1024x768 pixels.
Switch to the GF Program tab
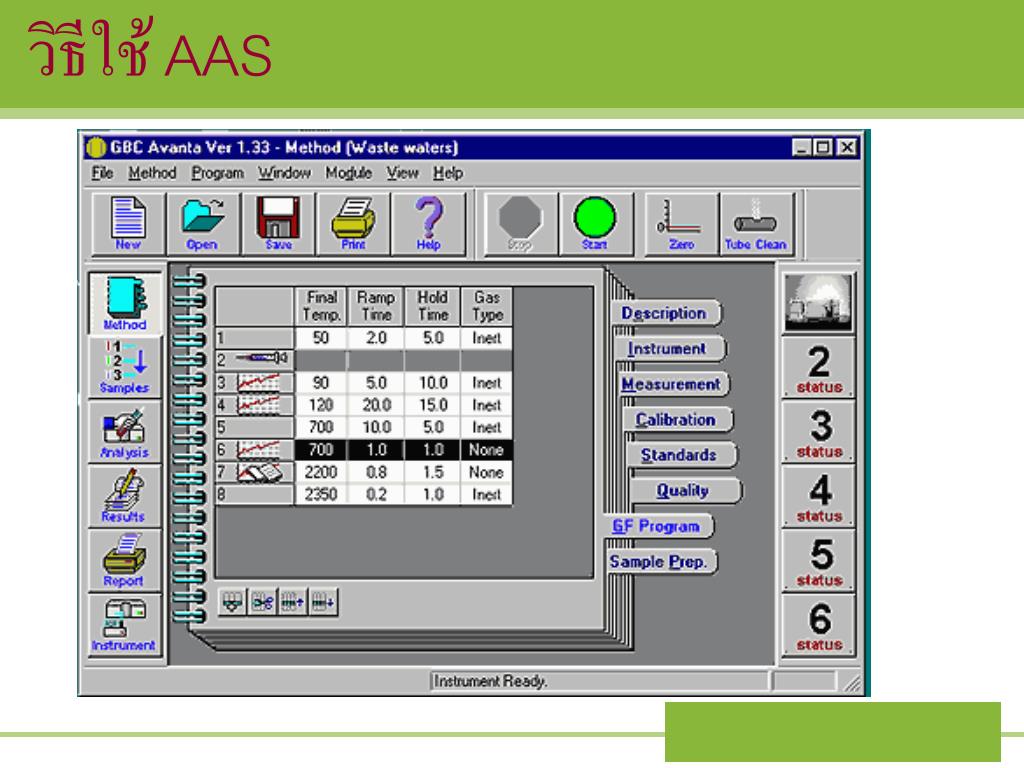pyautogui.click(x=658, y=526)
